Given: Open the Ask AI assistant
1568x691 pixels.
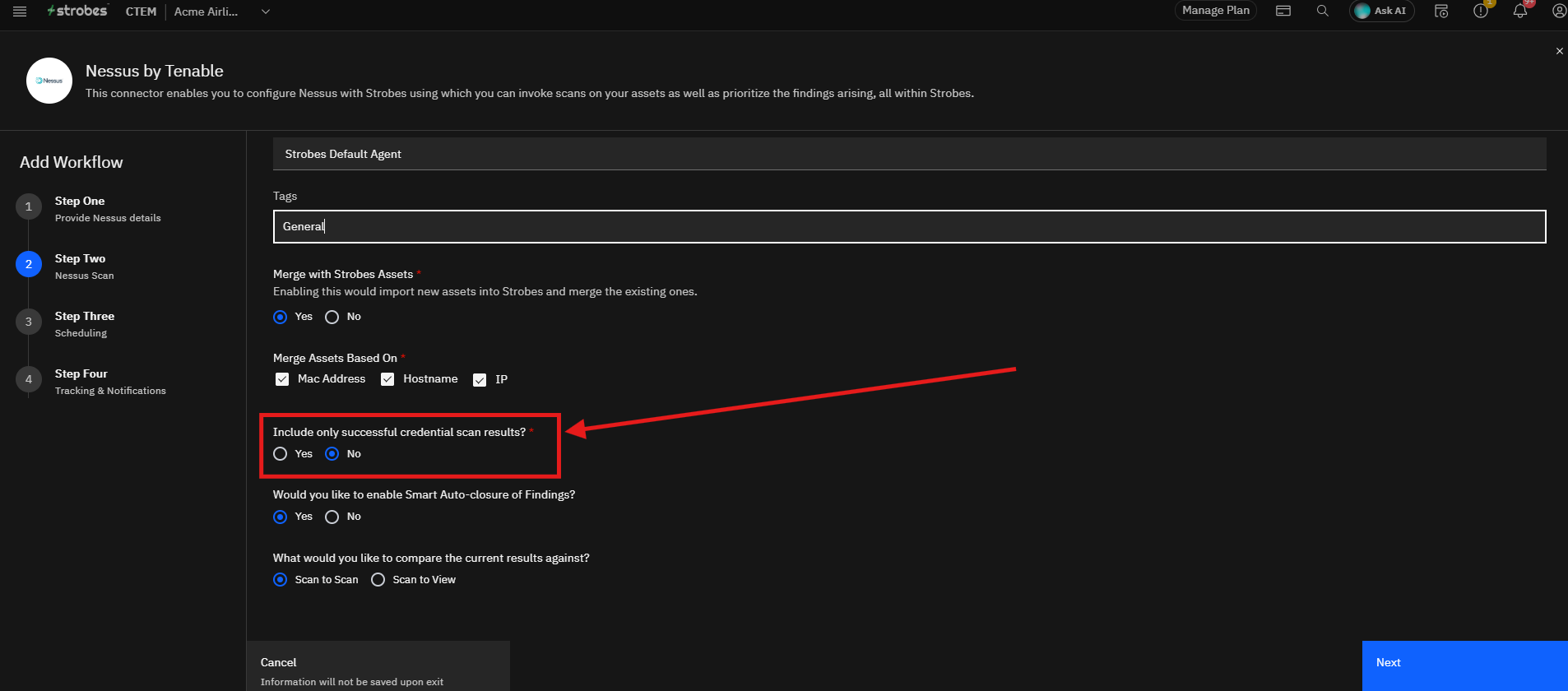Looking at the screenshot, I should (x=1382, y=11).
